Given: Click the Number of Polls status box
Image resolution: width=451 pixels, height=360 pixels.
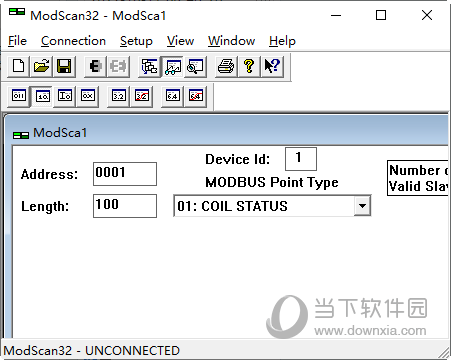Looking at the screenshot, I should tap(418, 178).
